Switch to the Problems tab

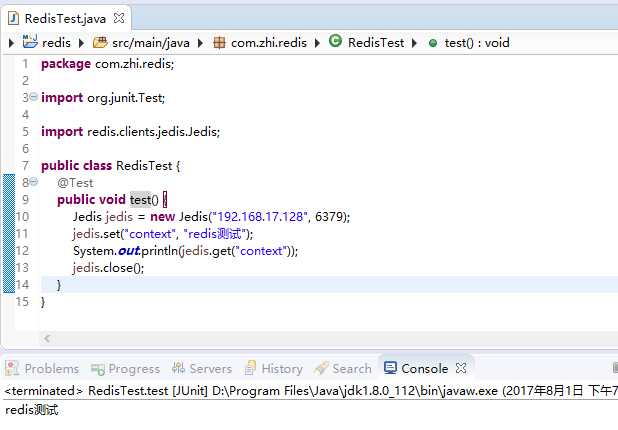[42, 369]
